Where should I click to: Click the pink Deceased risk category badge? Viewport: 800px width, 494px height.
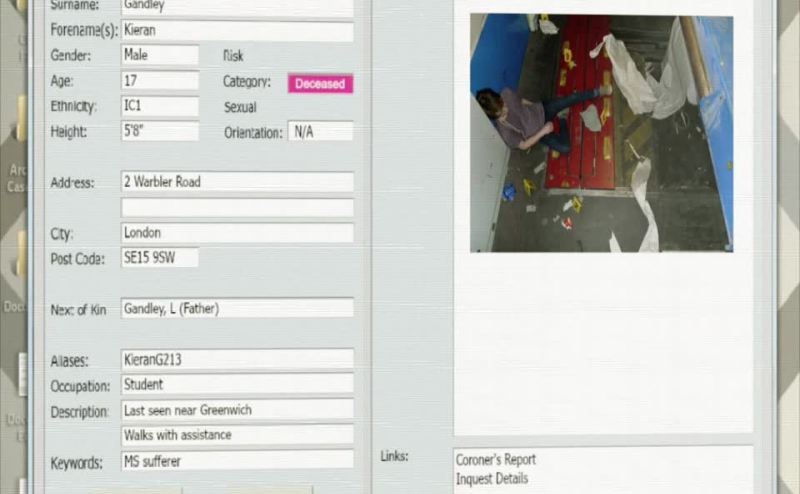(x=320, y=84)
